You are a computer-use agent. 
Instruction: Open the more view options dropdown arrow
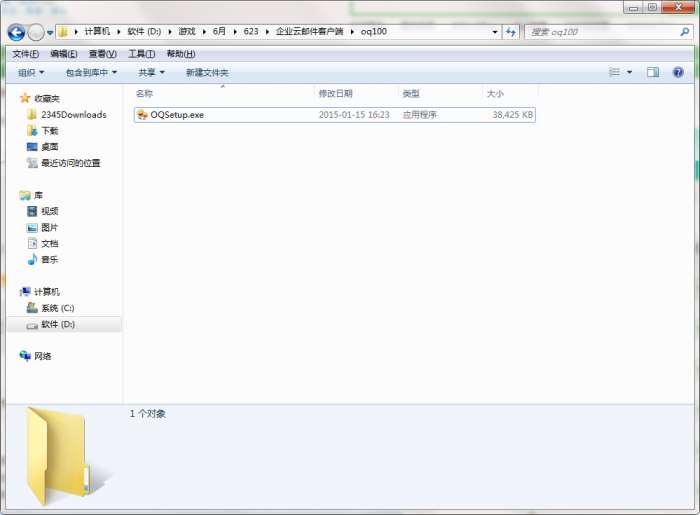tap(629, 72)
